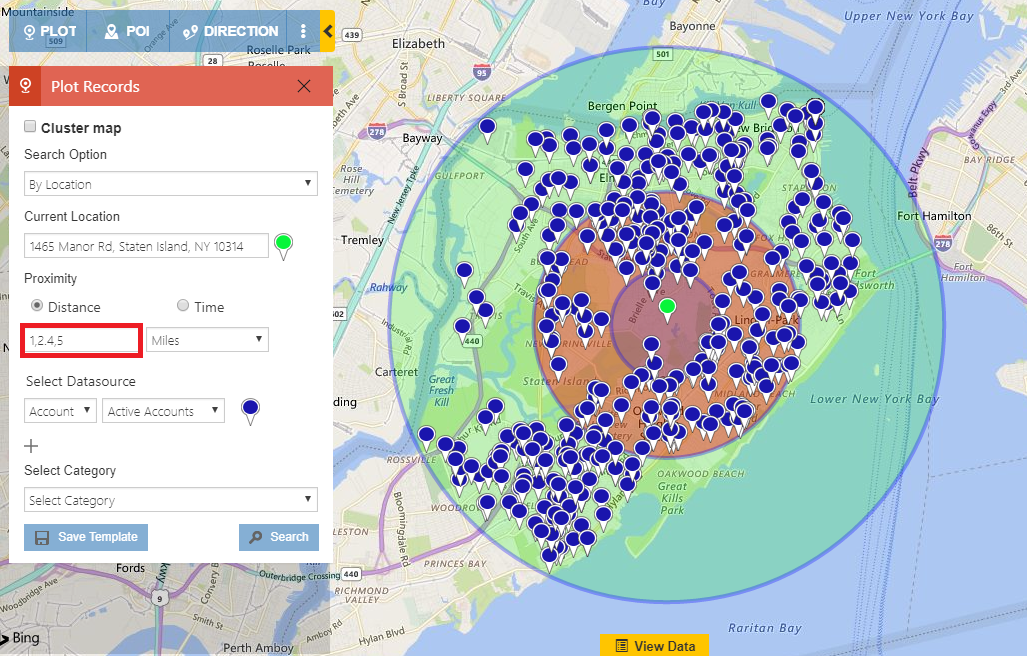1027x656 pixels.
Task: Click the Bing logo
Action: coord(21,638)
